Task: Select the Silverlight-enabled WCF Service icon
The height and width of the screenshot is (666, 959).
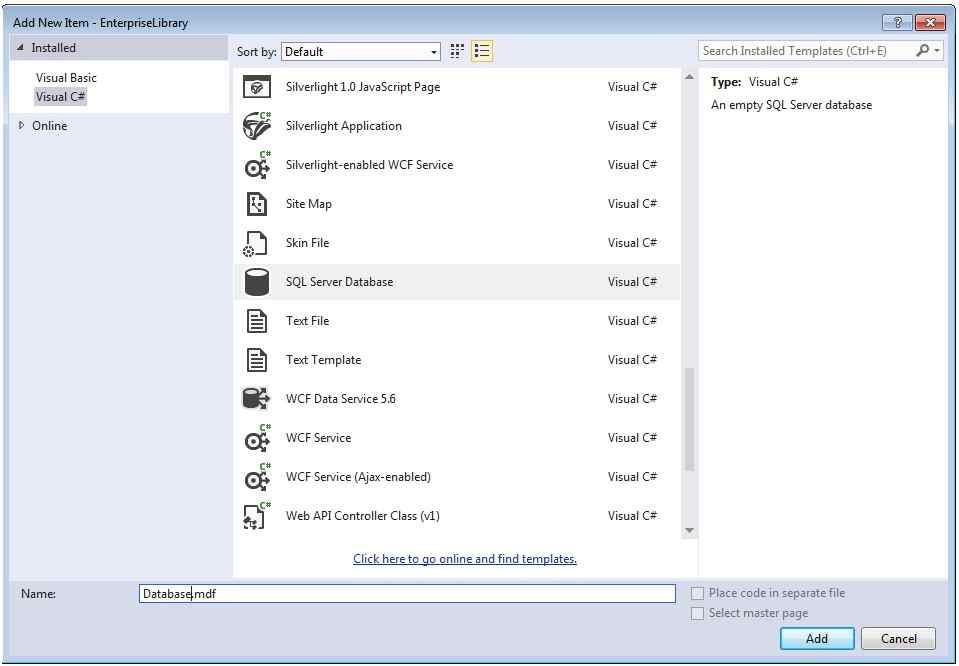Action: click(x=256, y=164)
